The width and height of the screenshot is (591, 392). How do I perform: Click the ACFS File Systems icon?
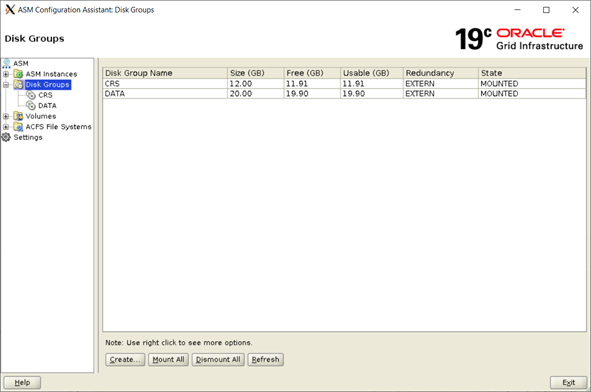pos(18,127)
